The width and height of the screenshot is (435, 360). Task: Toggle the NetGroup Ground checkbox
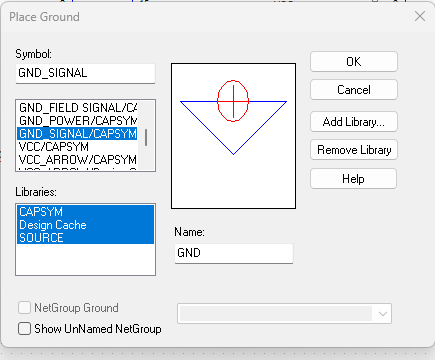coord(24,308)
